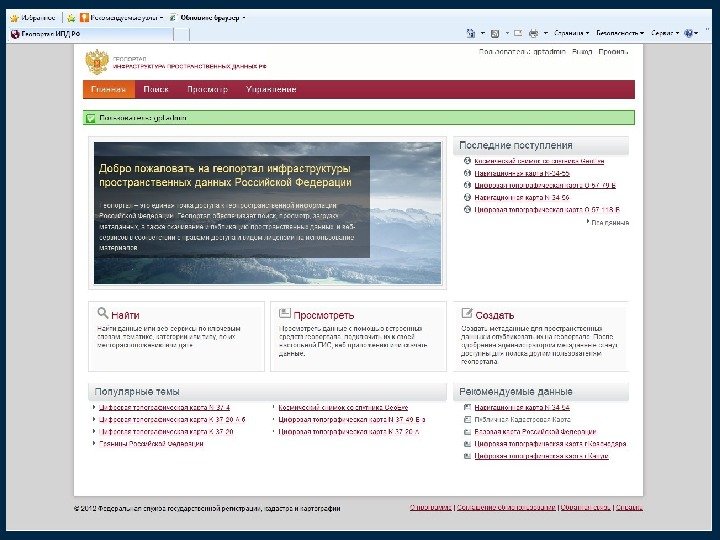Open the Избранное favorites star button

pos(33,18)
